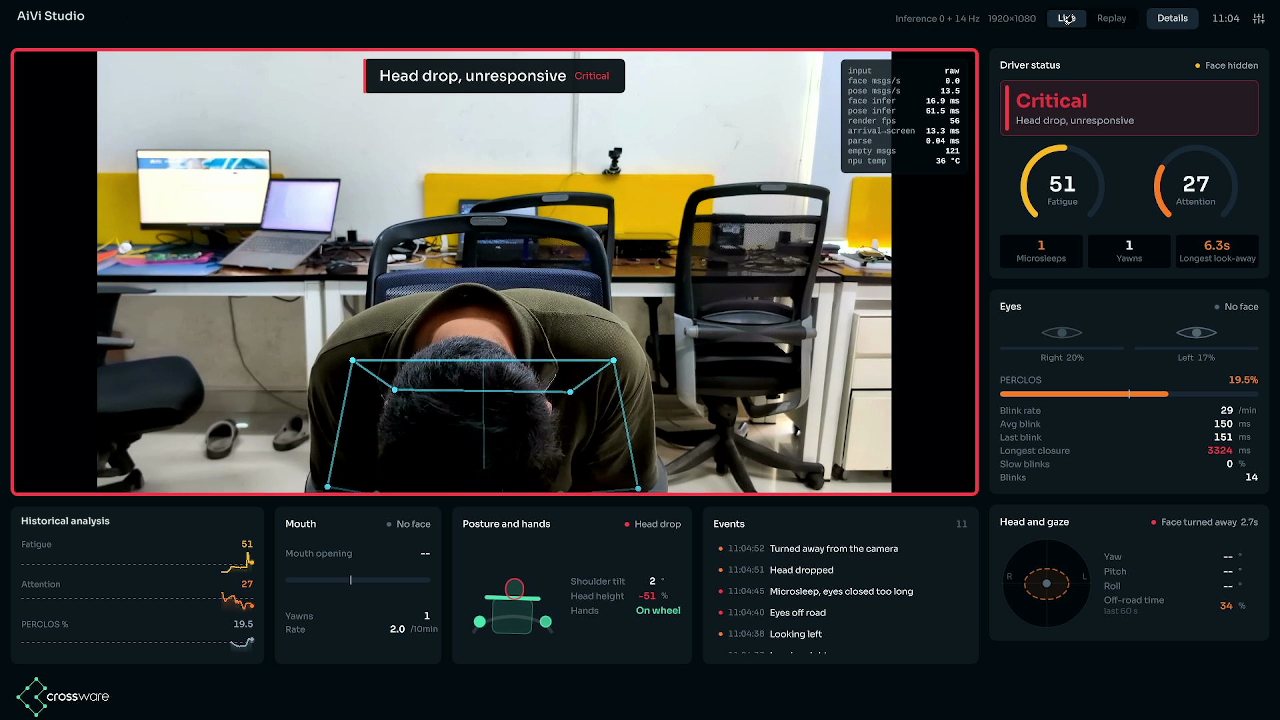Click 'Face turned away 2.7s' indicator
The image size is (1280, 720).
click(1204, 522)
